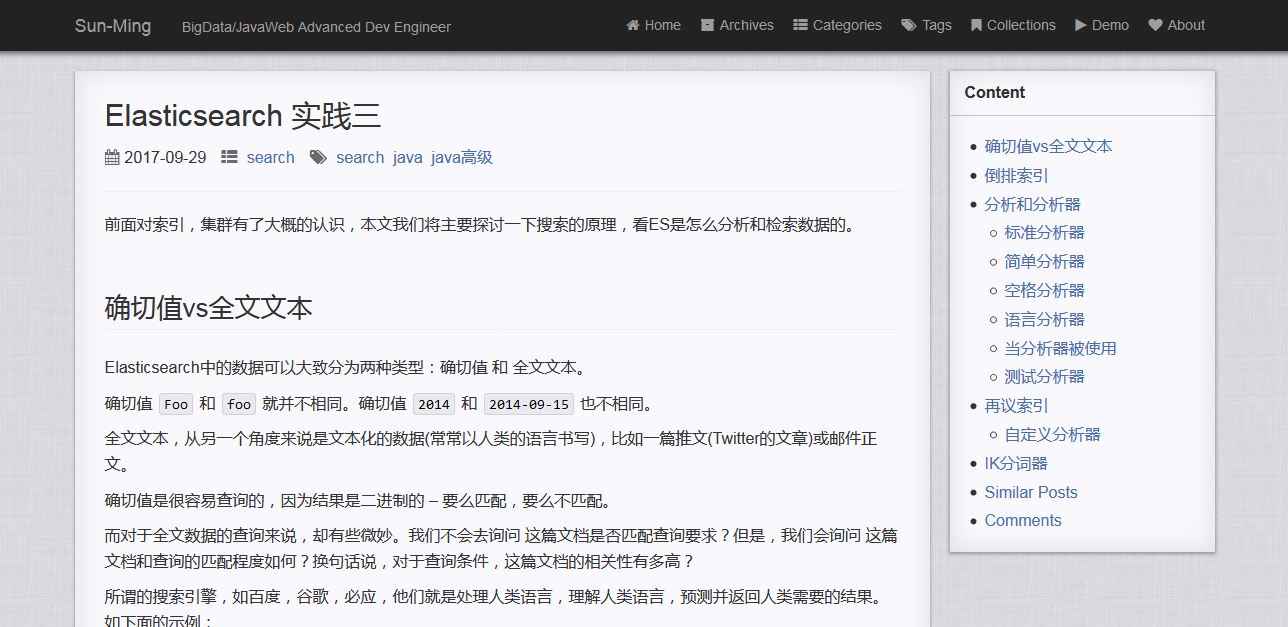
Task: Click the Demo play icon
Action: tap(1081, 25)
